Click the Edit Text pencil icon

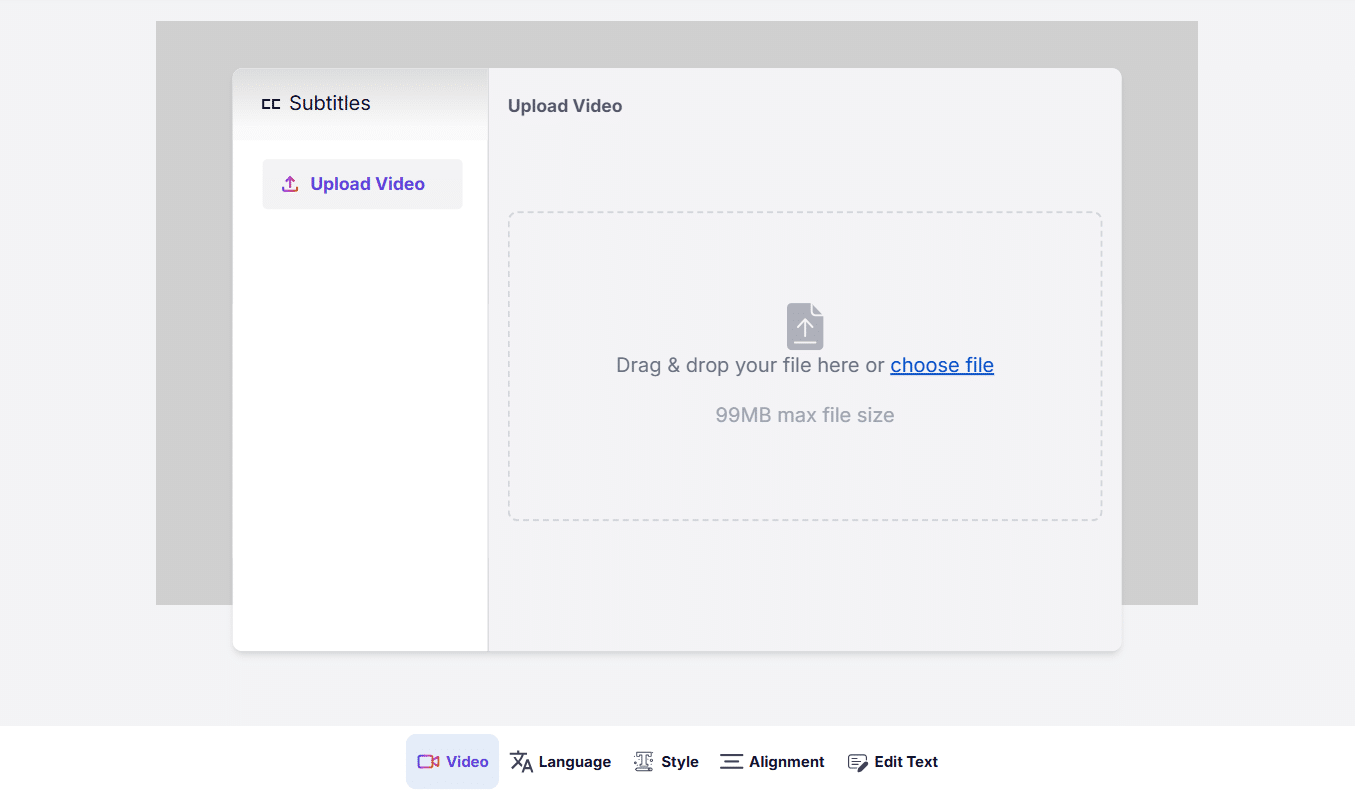(x=857, y=762)
